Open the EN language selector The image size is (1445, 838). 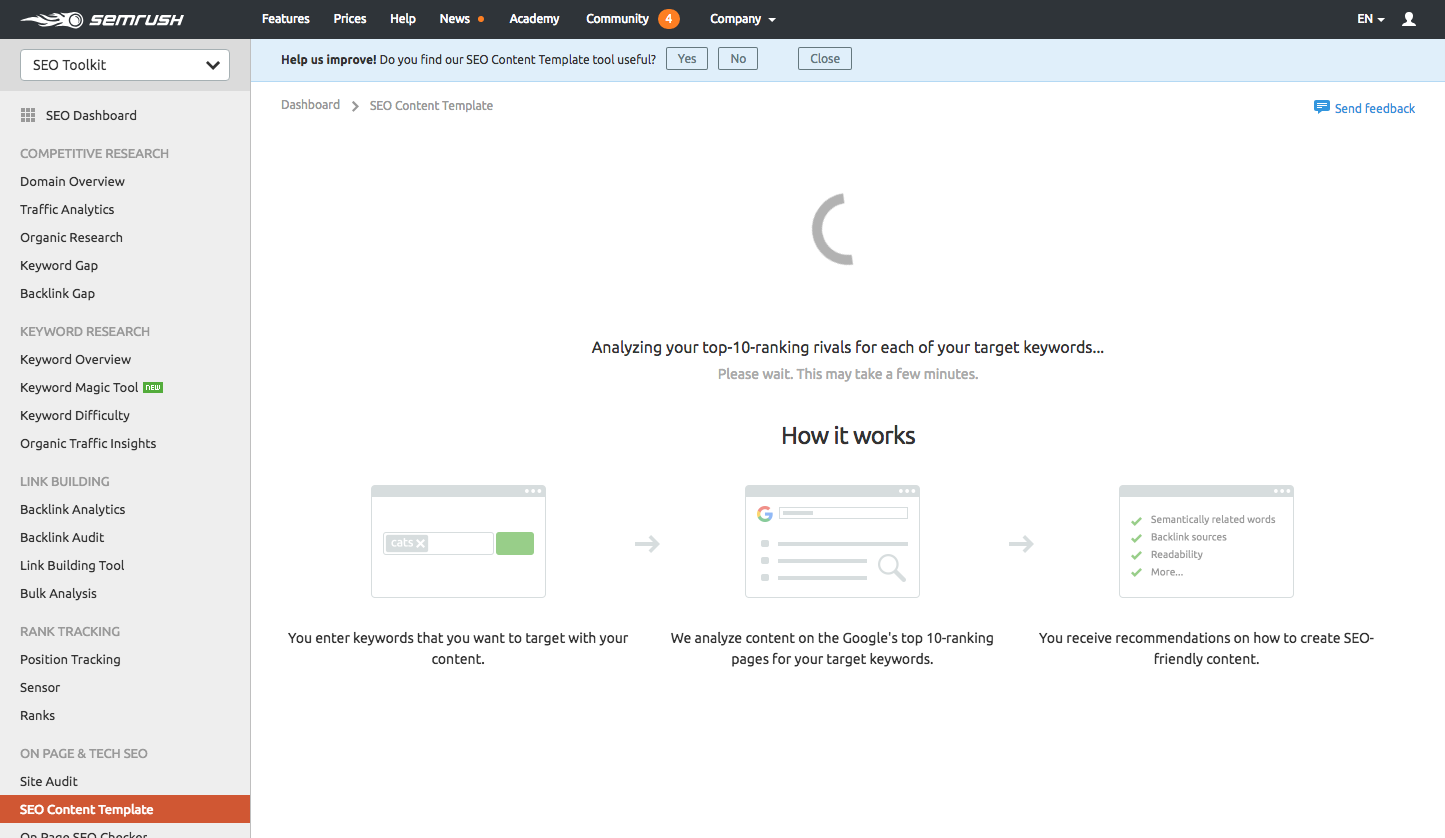coord(1371,19)
